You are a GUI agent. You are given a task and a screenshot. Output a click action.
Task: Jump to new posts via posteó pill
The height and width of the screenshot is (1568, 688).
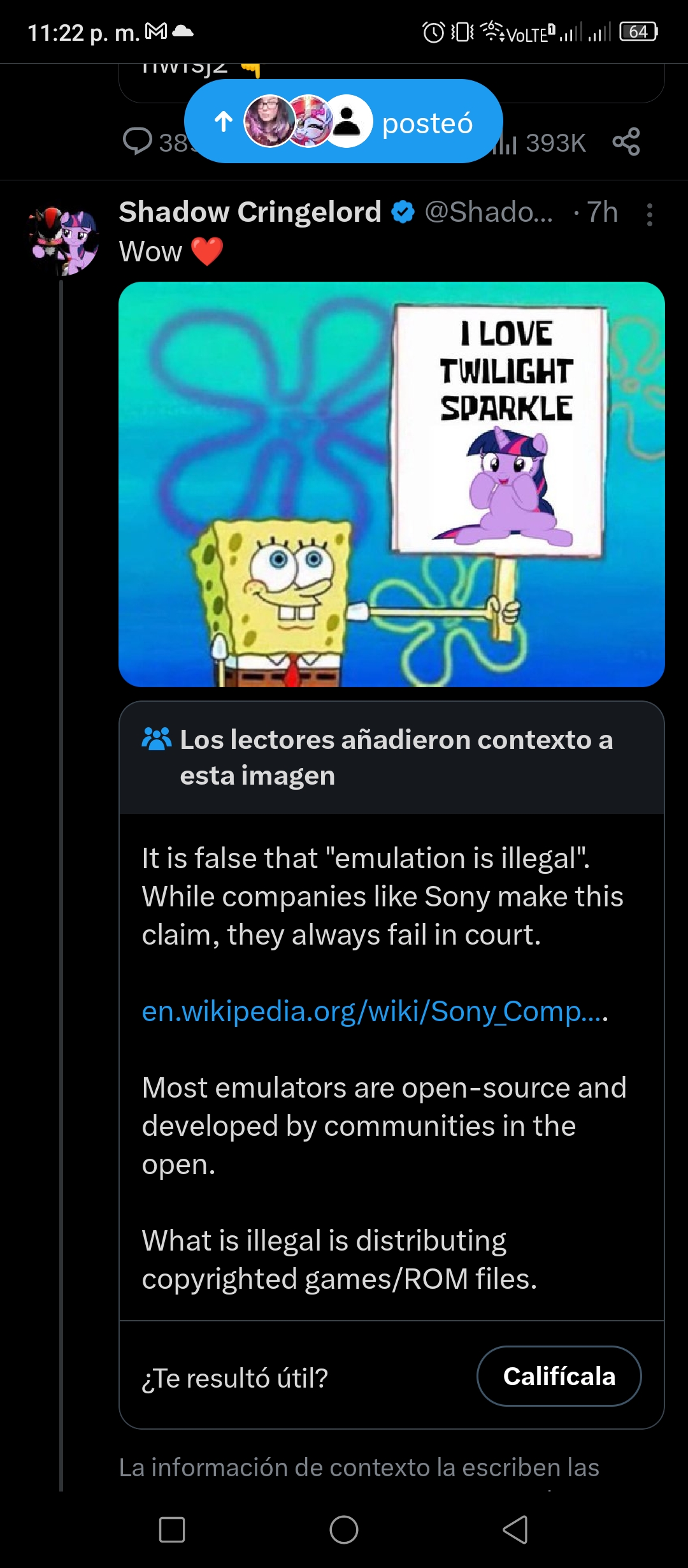[343, 121]
